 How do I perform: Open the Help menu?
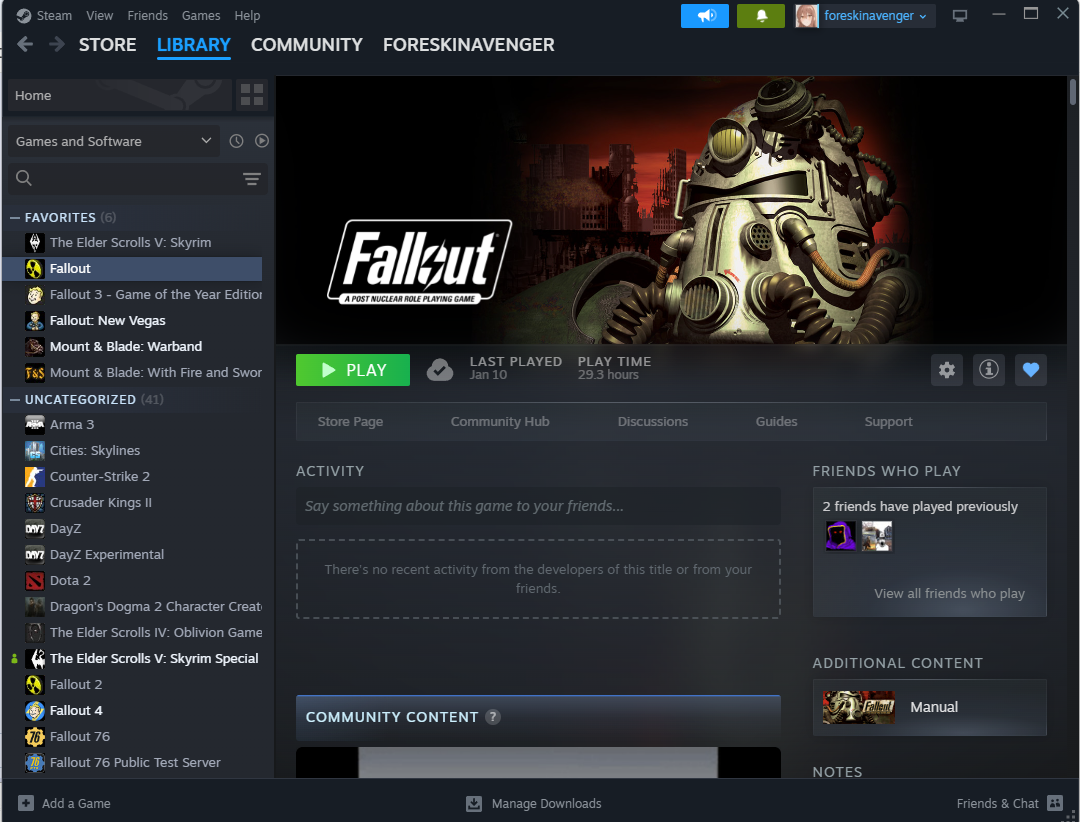247,15
